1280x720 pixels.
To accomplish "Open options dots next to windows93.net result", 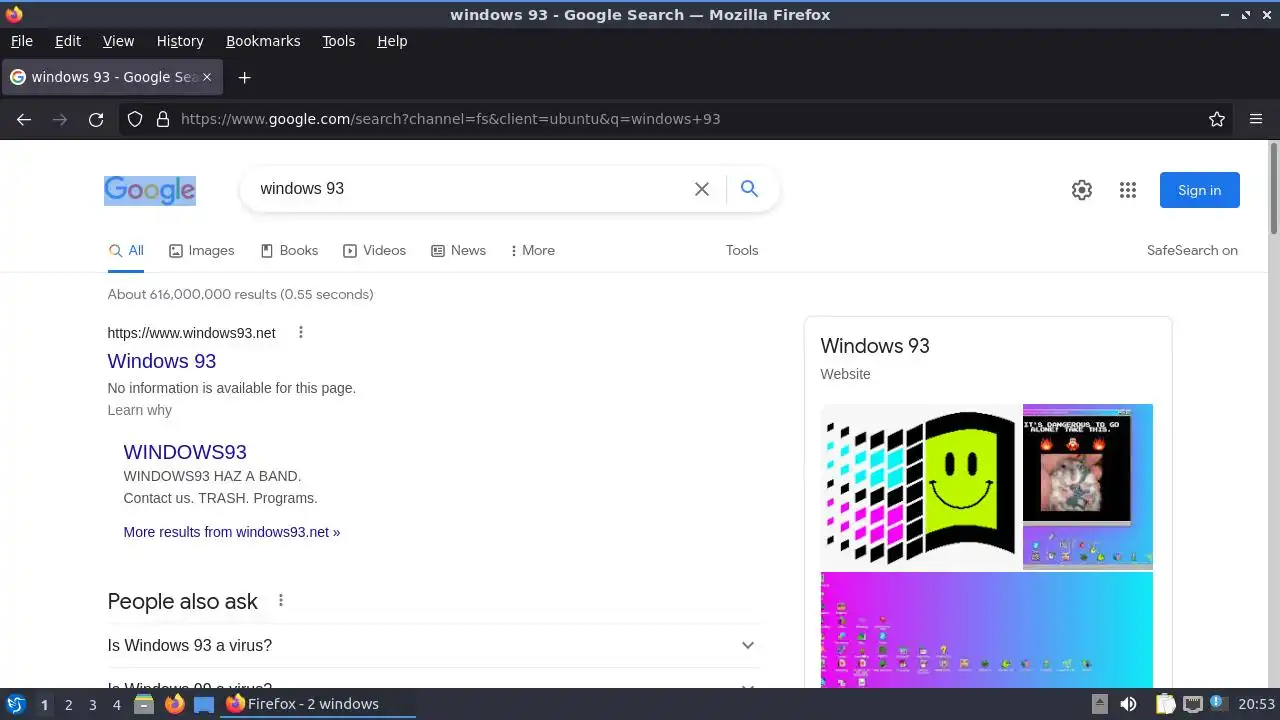I will point(300,332).
